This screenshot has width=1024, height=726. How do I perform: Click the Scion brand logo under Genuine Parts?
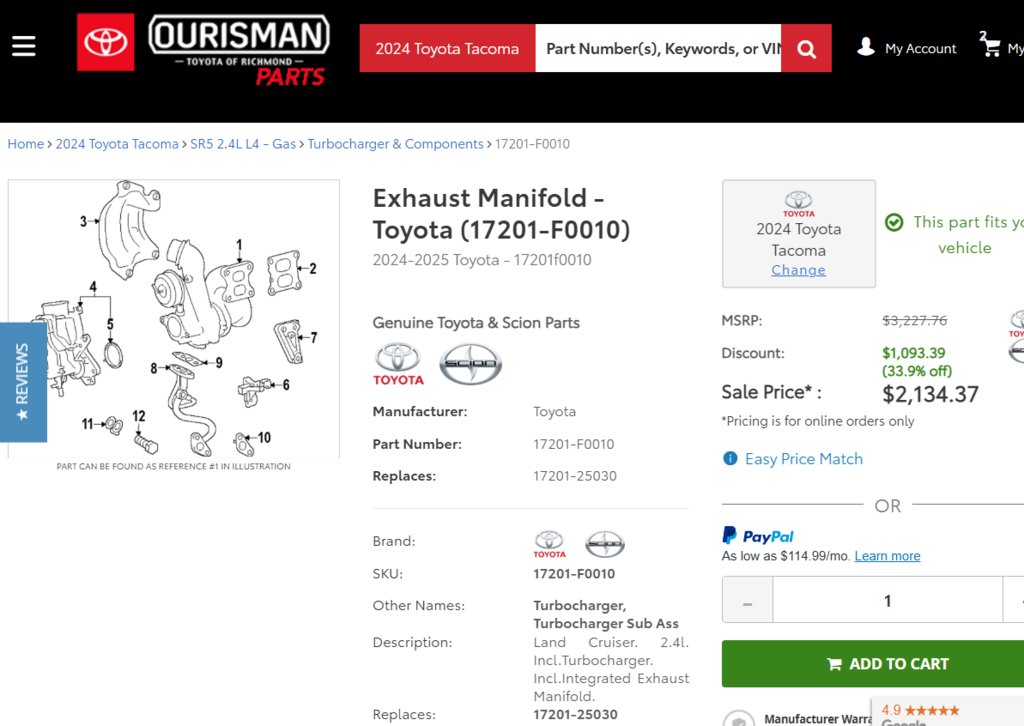(470, 364)
